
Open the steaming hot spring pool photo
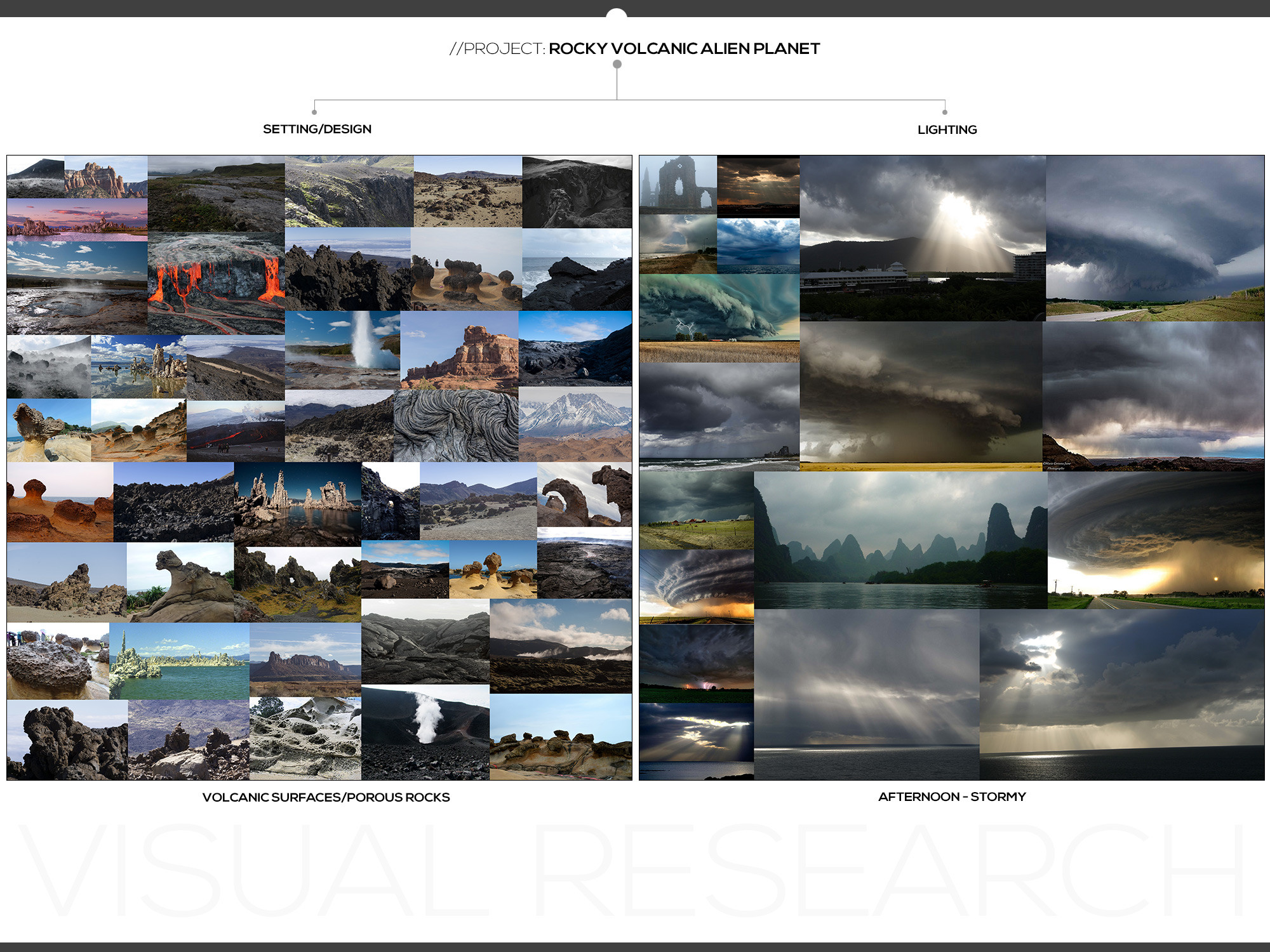coord(77,288)
